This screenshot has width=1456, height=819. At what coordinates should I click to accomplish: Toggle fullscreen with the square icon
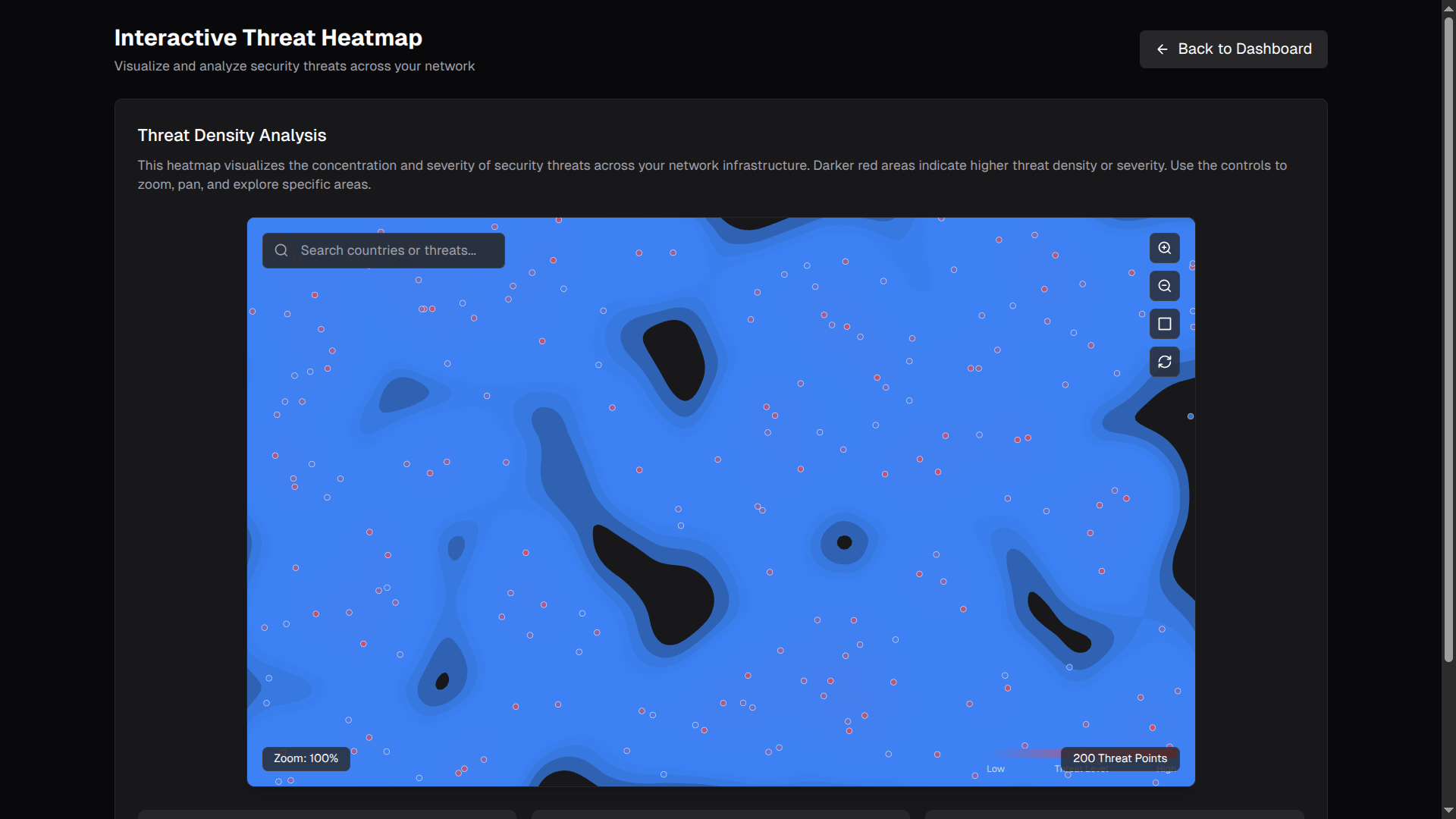(x=1165, y=324)
